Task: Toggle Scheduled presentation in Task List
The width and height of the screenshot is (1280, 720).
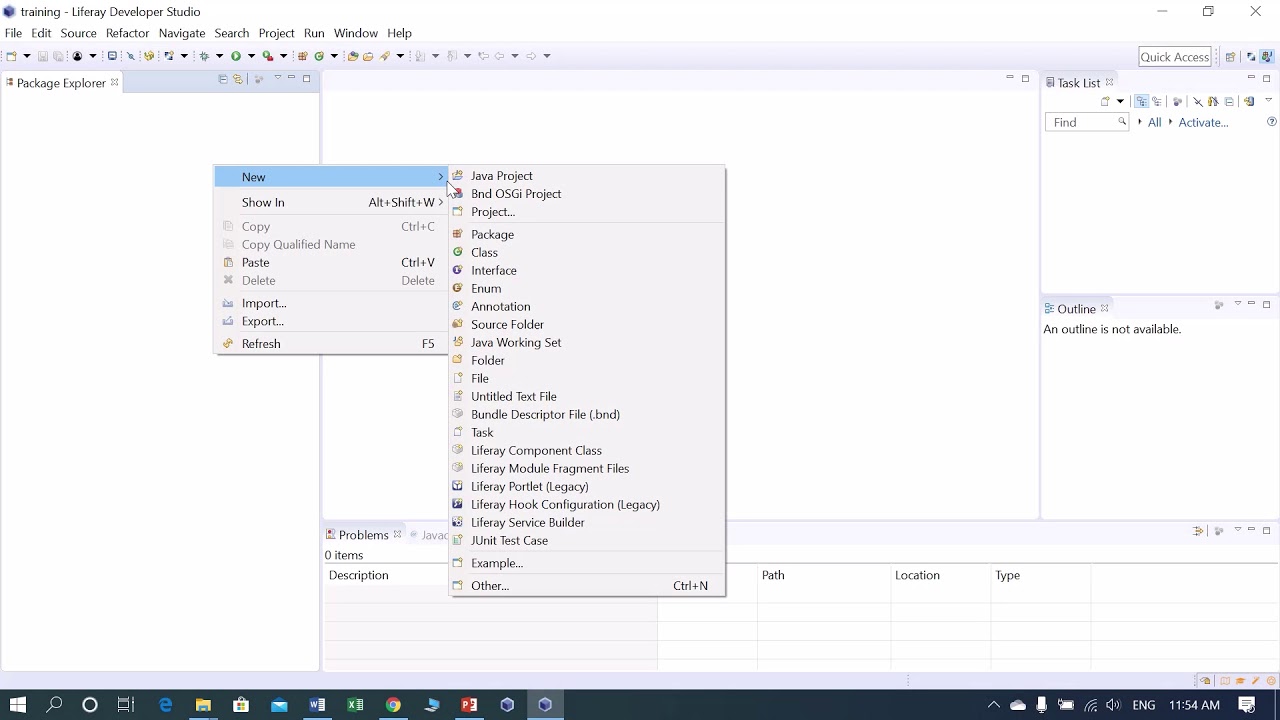Action: coord(1157,101)
